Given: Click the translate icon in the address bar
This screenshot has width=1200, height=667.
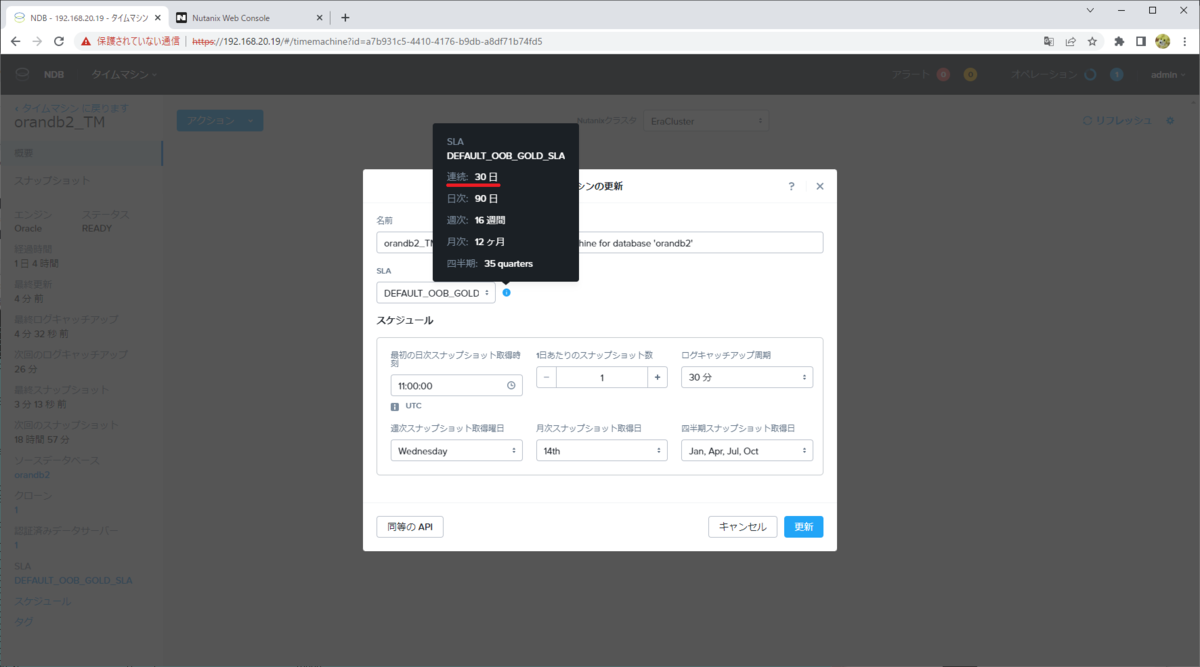Looking at the screenshot, I should coord(1048,41).
